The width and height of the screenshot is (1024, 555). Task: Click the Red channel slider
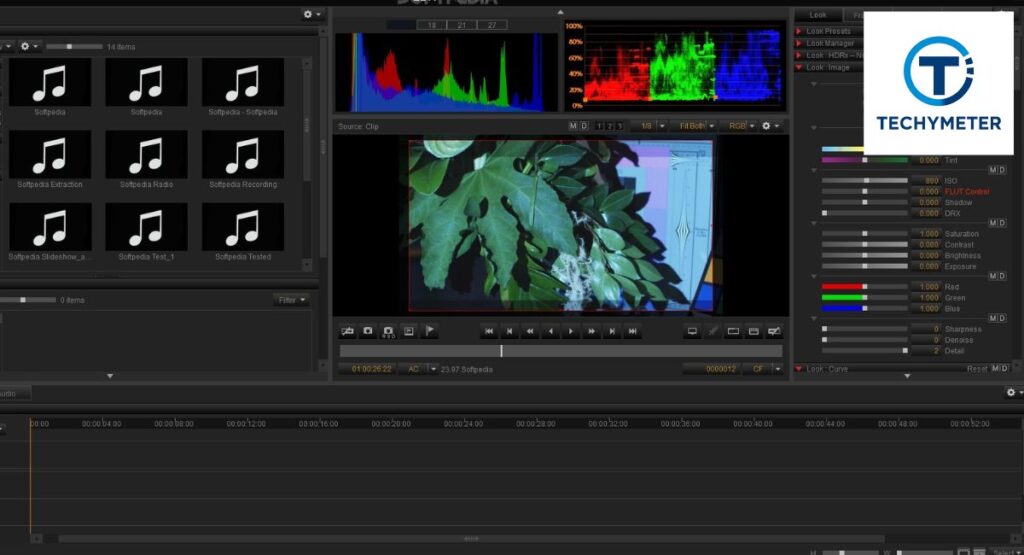point(865,287)
